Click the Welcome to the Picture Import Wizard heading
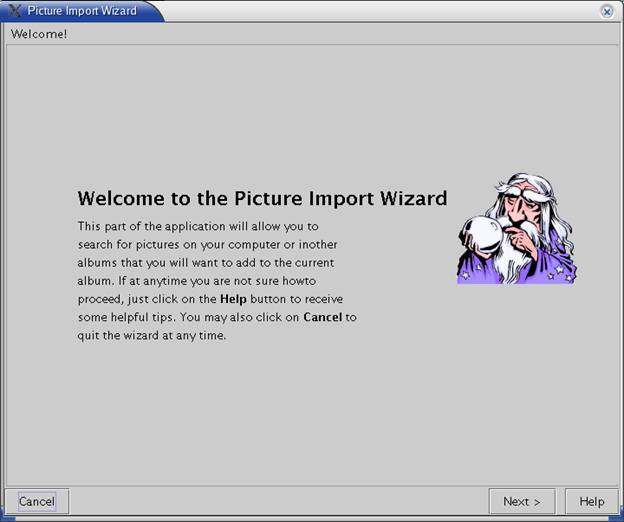 pyautogui.click(x=263, y=198)
